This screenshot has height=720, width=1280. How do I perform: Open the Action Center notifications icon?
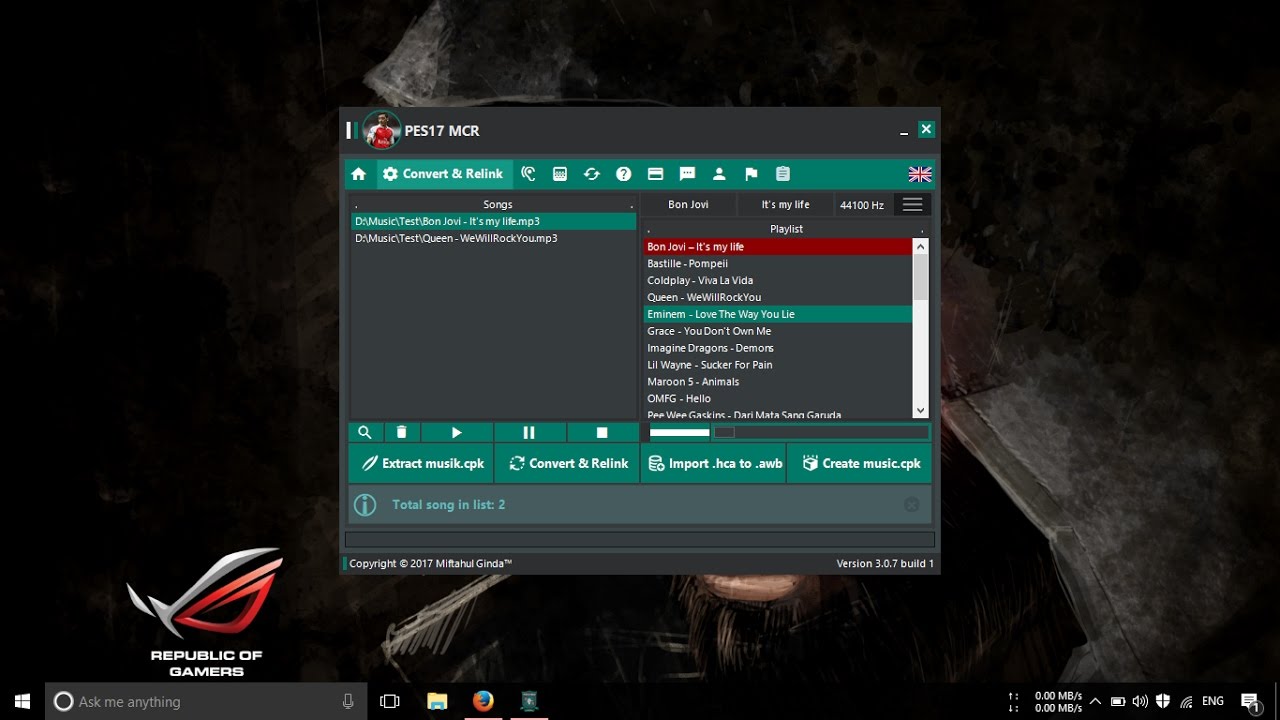1250,702
